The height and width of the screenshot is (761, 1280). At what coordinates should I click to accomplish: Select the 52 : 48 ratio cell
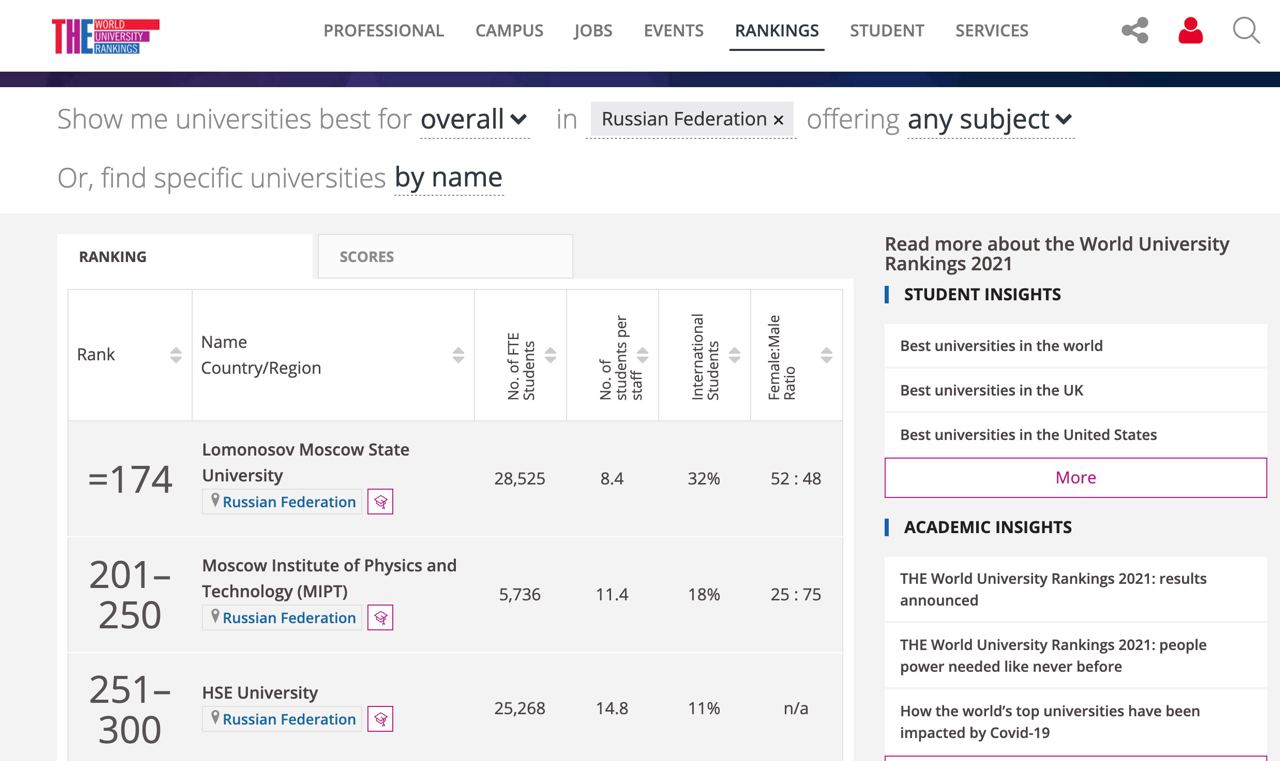coord(796,479)
